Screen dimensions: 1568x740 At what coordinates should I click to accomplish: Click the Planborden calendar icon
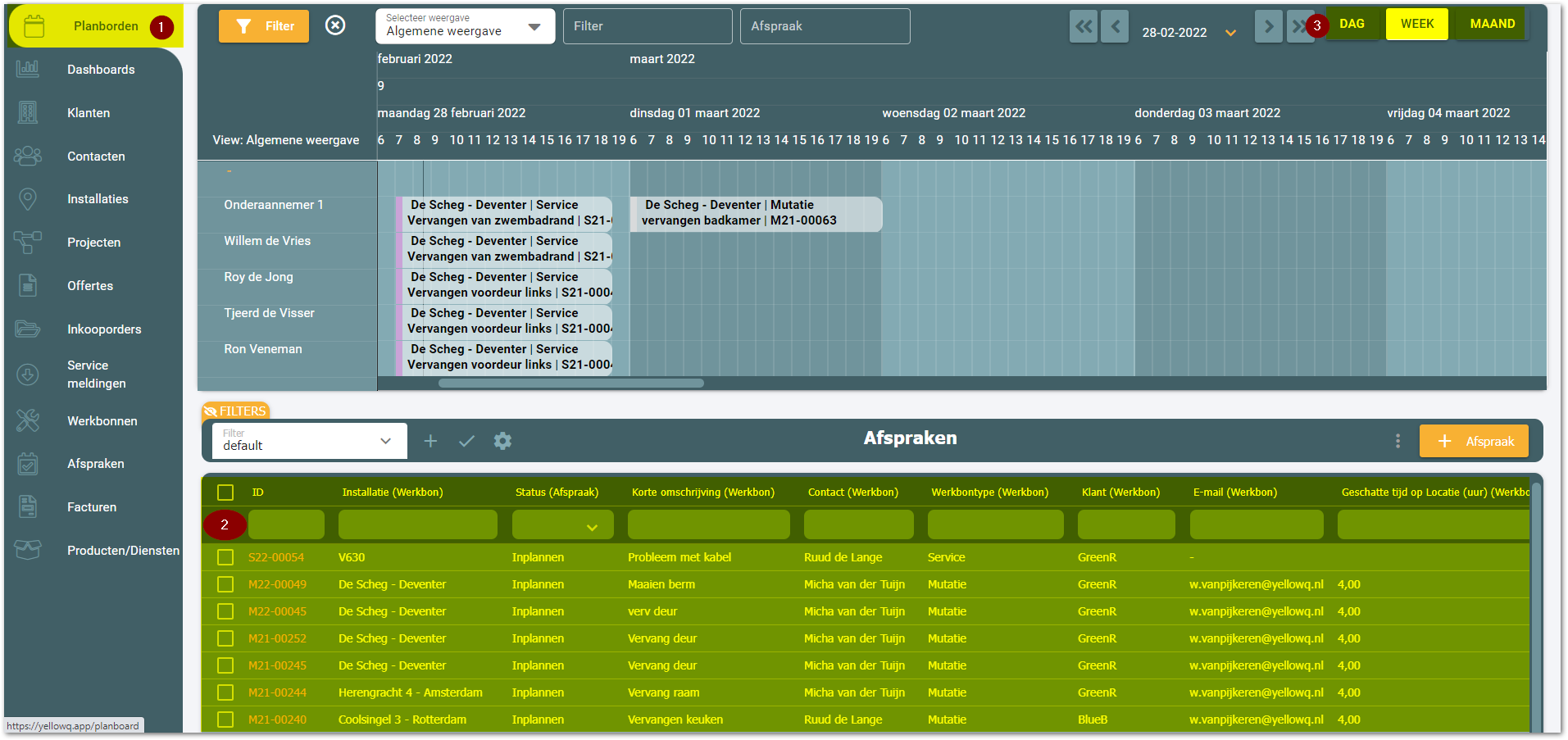point(34,26)
